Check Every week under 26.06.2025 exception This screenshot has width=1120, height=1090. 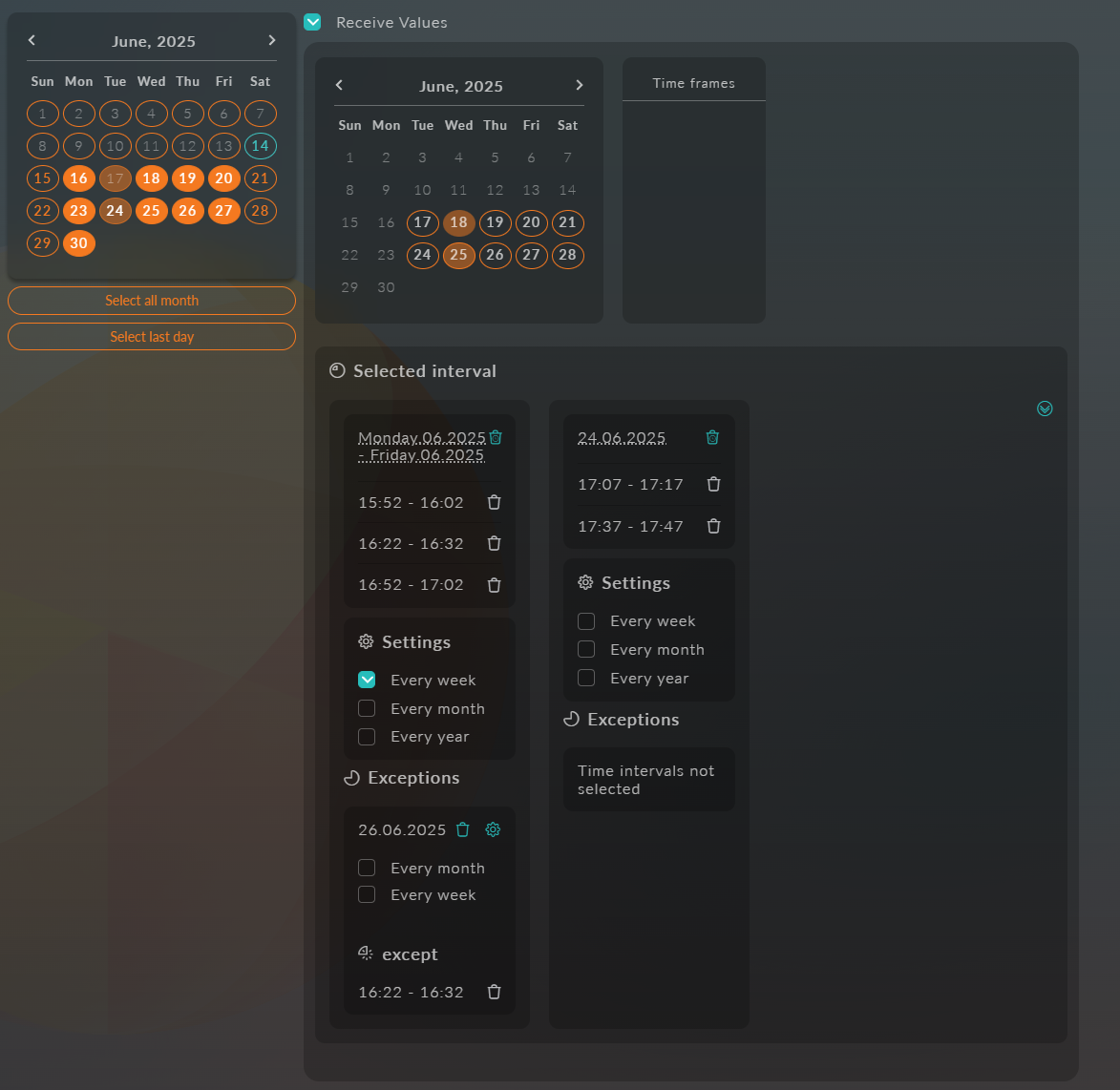coord(367,894)
